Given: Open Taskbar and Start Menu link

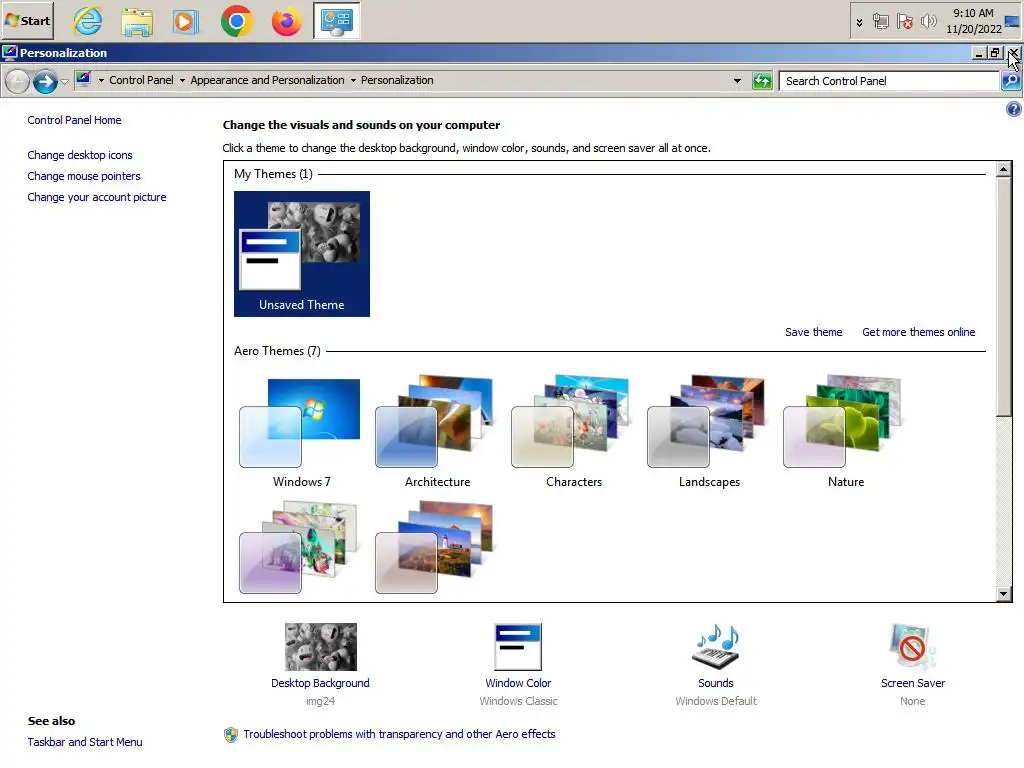Looking at the screenshot, I should [85, 742].
